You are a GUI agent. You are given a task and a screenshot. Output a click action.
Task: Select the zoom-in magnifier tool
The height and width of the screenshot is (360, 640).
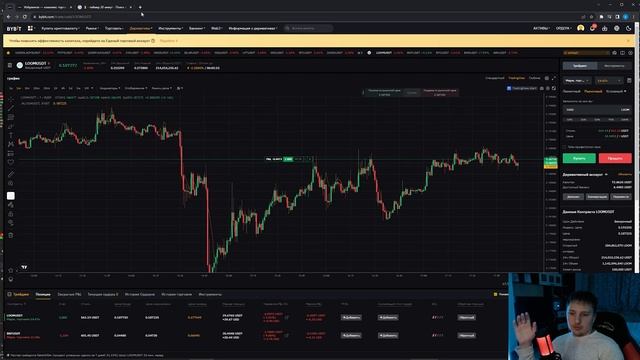(11, 183)
